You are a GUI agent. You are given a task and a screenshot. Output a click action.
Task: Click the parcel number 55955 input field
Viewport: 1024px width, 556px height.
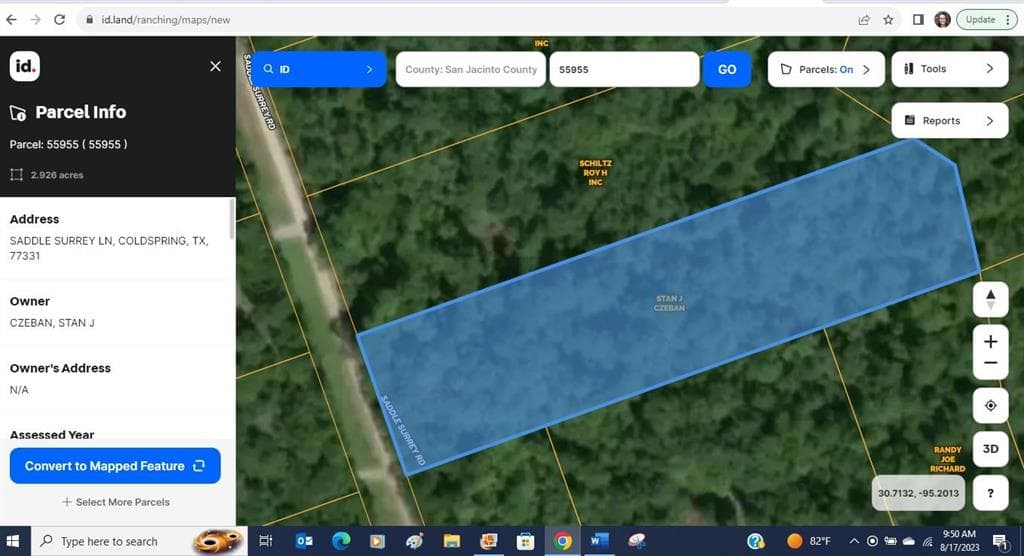click(x=623, y=70)
